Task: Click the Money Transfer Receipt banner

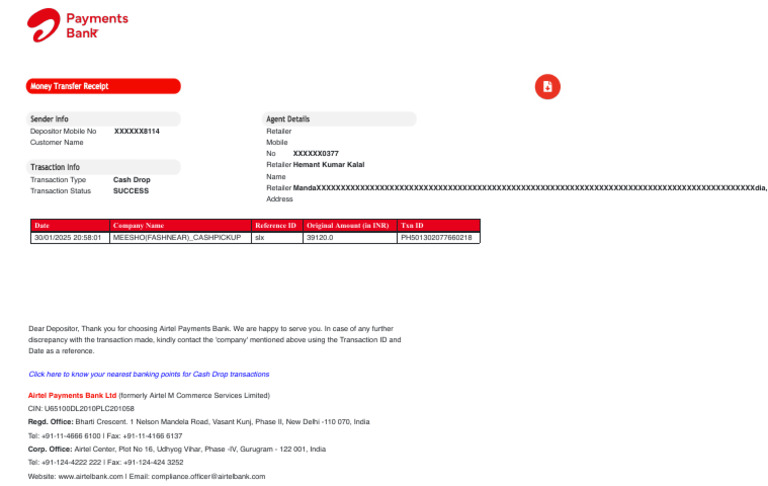Action: [x=103, y=86]
